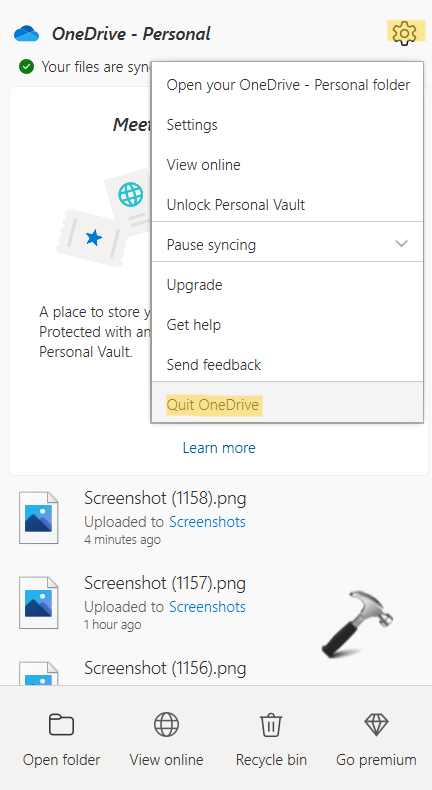
Task: Open Screenshots folder link under Screenshot (1158).png
Action: [207, 522]
